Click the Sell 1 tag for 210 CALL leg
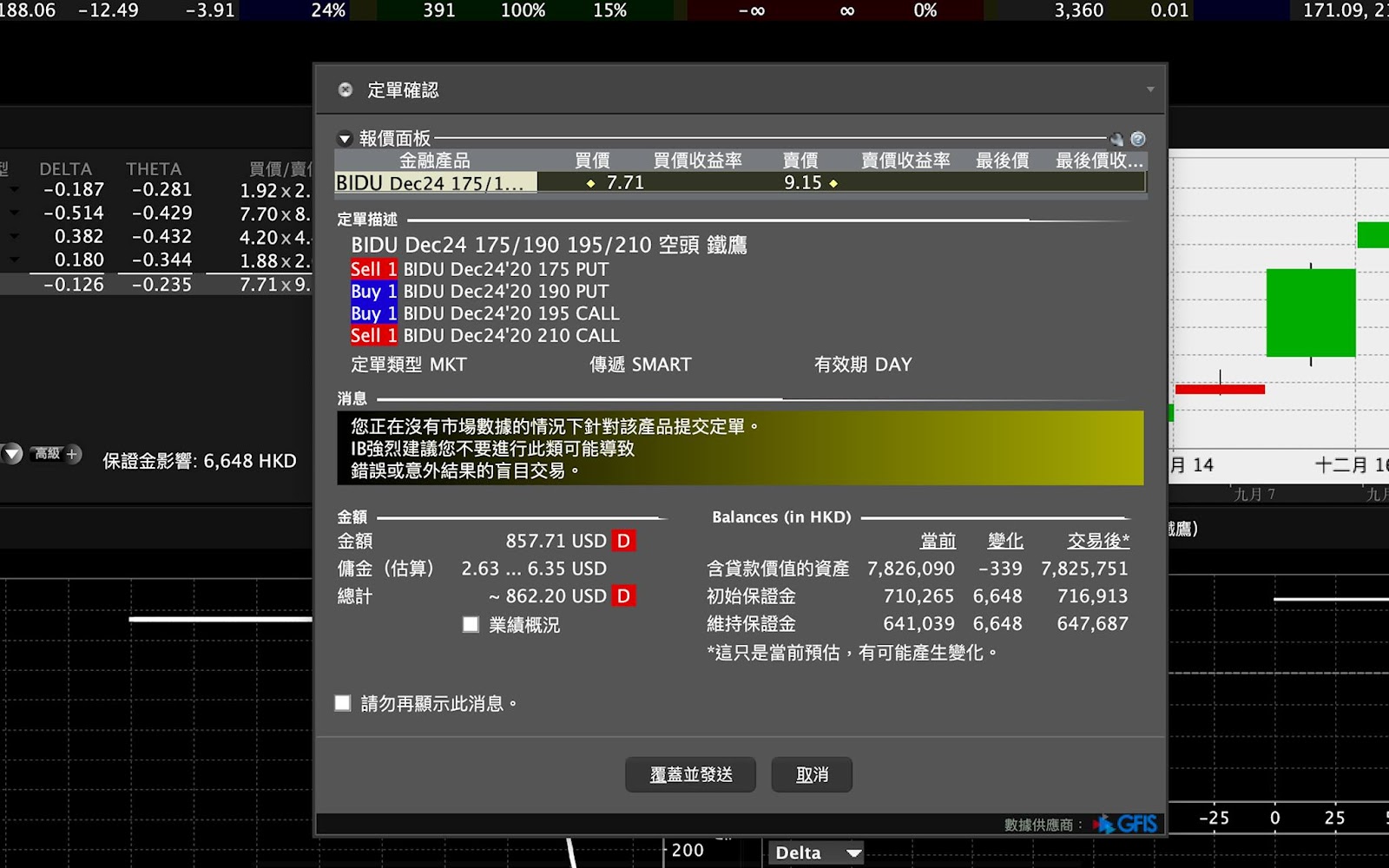Image resolution: width=1389 pixels, height=868 pixels. (x=373, y=336)
